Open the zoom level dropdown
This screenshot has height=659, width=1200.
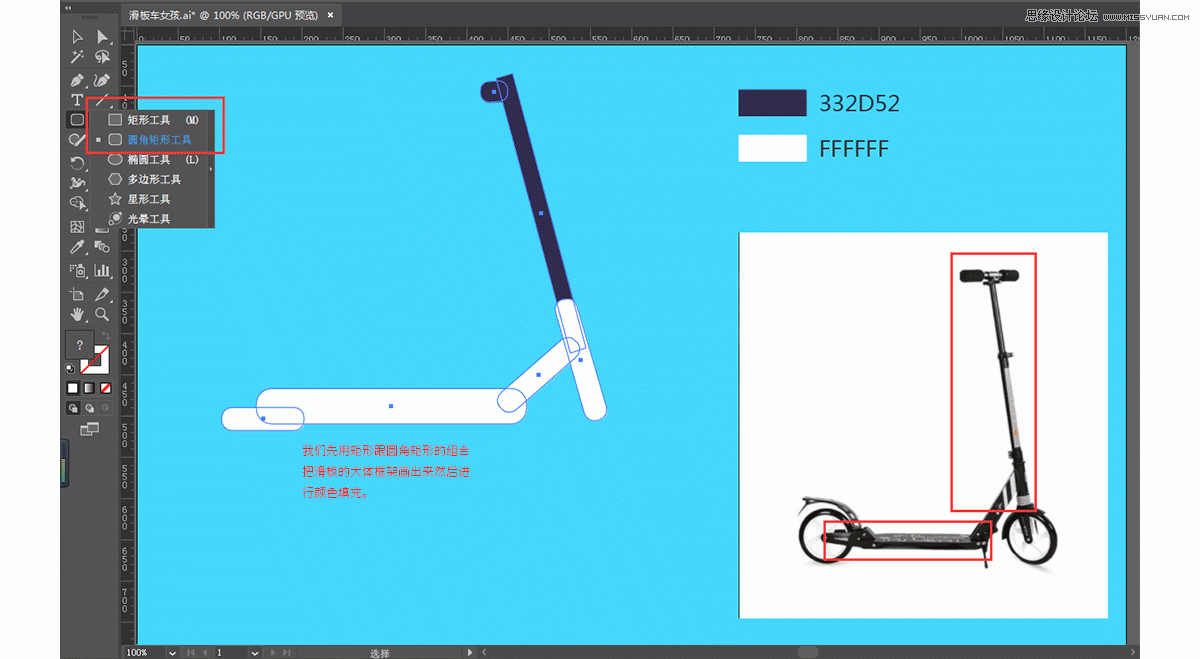tap(172, 652)
